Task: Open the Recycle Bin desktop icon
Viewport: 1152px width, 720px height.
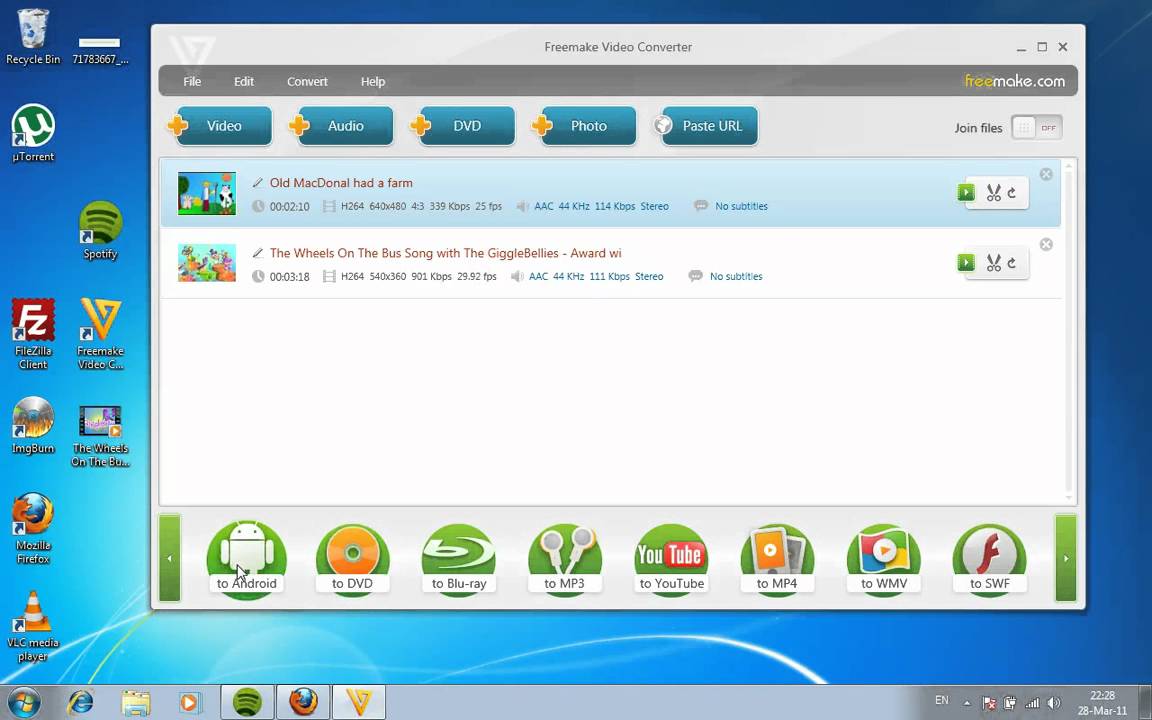Action: click(x=33, y=37)
